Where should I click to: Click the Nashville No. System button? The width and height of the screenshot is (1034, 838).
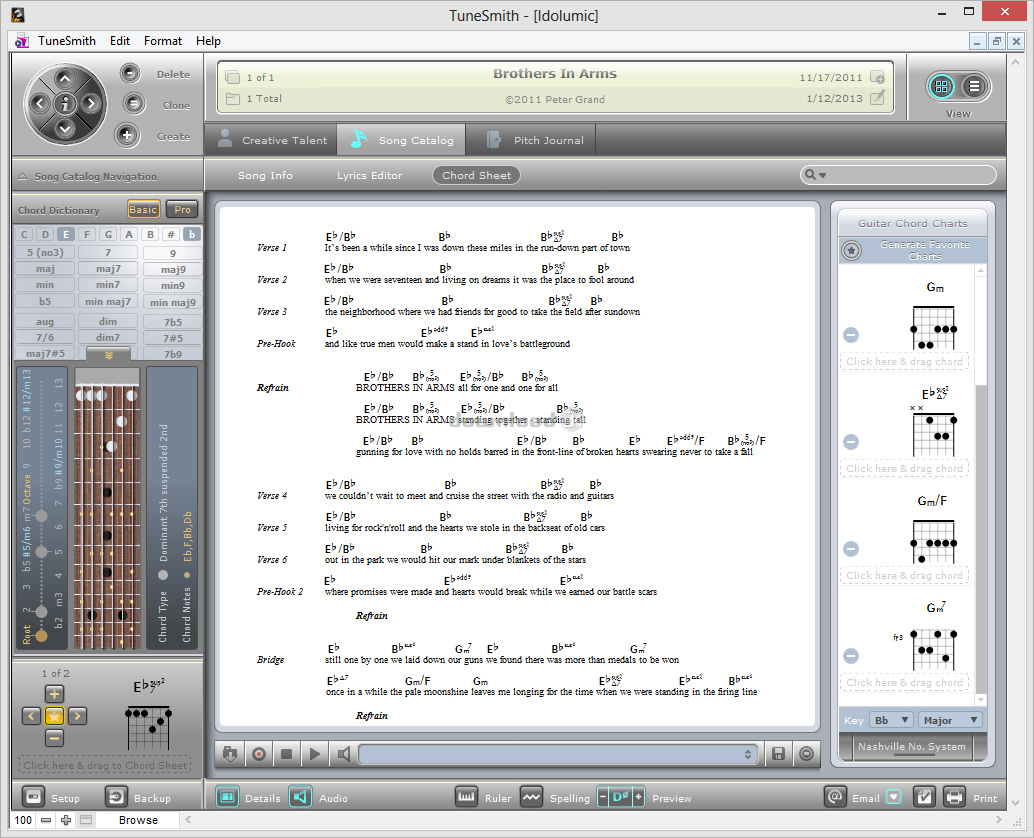[x=911, y=746]
